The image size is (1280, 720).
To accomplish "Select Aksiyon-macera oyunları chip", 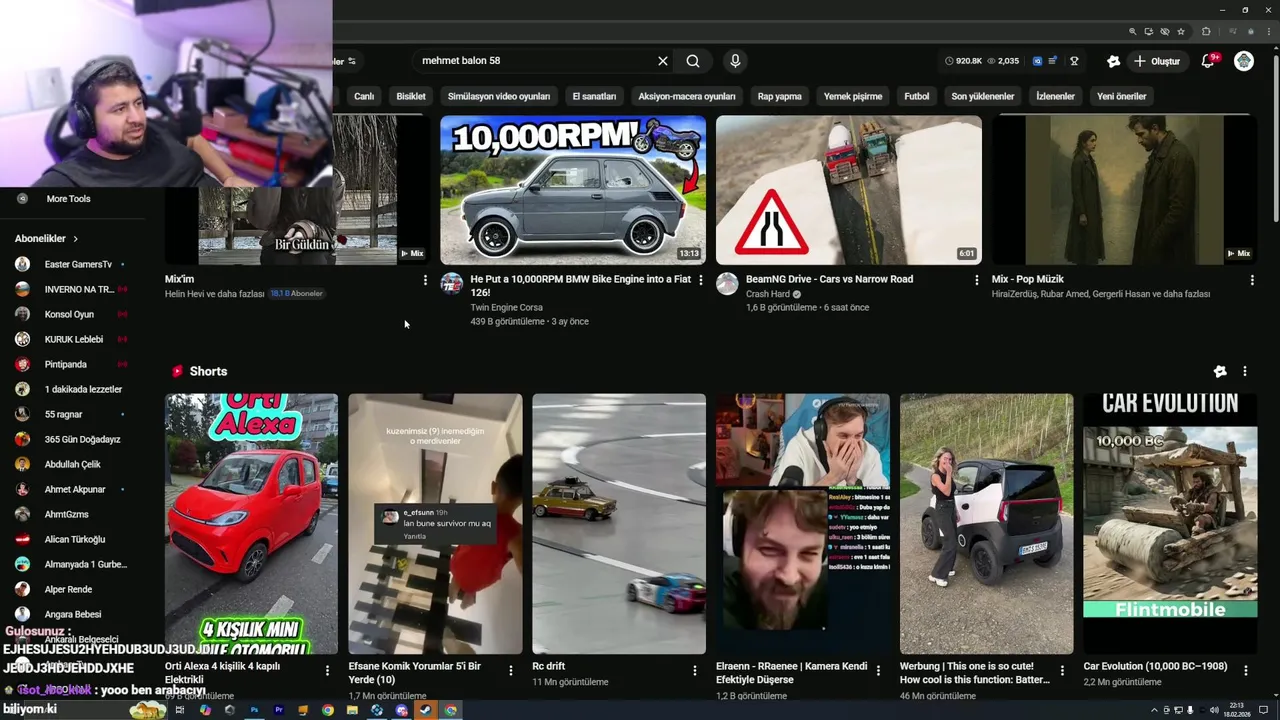I will 687,96.
